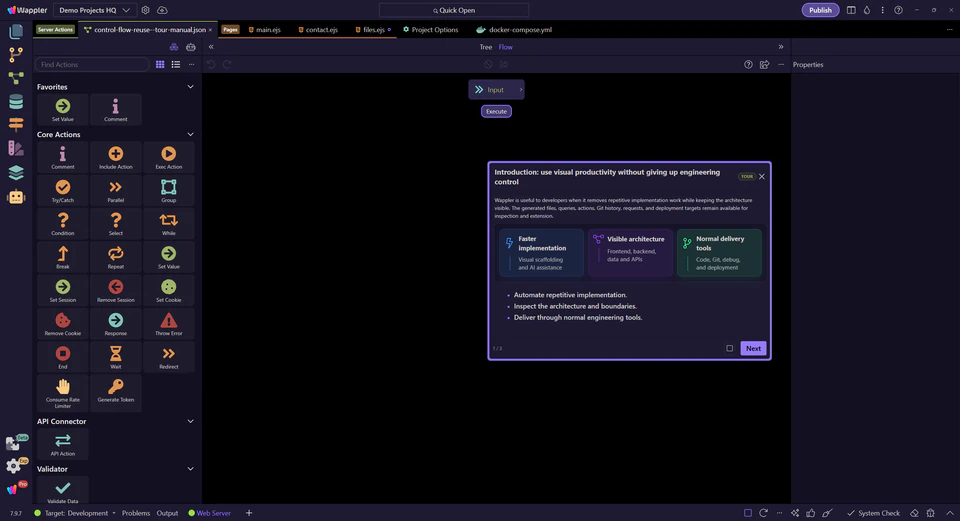Open the Project Options tab
This screenshot has height=521, width=960.
point(430,29)
